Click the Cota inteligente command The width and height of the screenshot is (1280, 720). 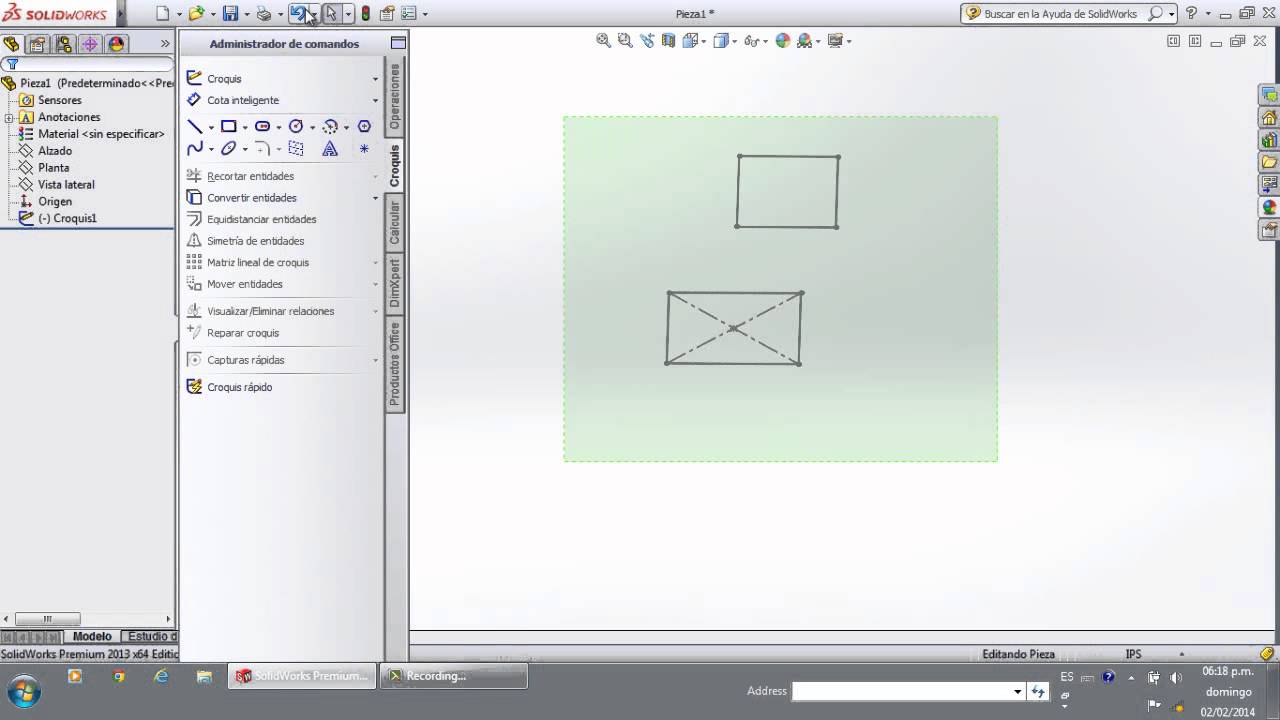click(233, 100)
